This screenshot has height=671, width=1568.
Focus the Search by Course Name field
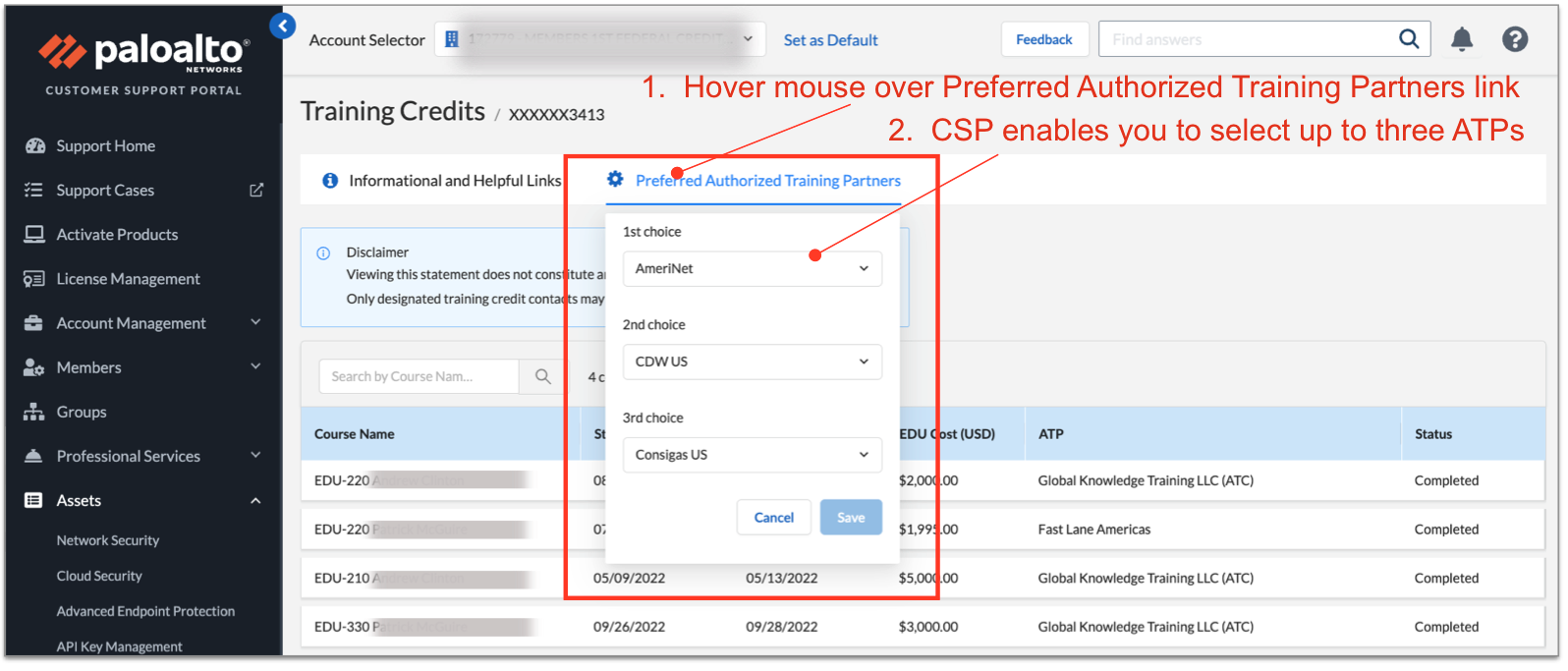[420, 377]
